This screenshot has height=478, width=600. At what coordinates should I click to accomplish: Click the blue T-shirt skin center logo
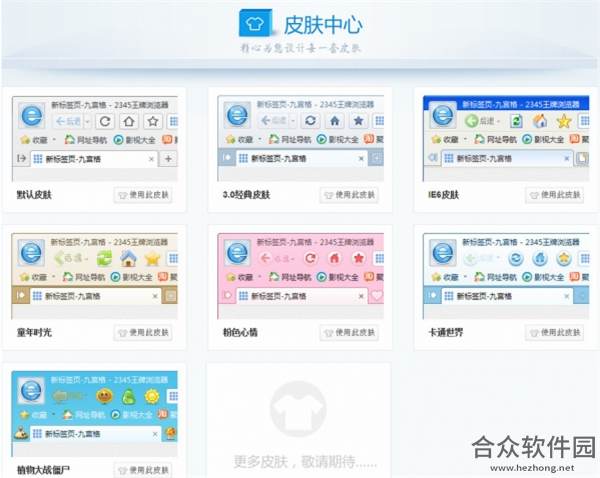(x=256, y=23)
